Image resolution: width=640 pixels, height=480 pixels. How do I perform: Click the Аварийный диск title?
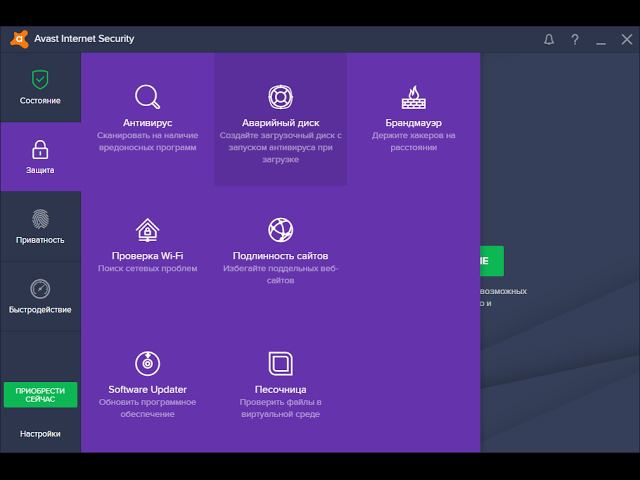280,123
